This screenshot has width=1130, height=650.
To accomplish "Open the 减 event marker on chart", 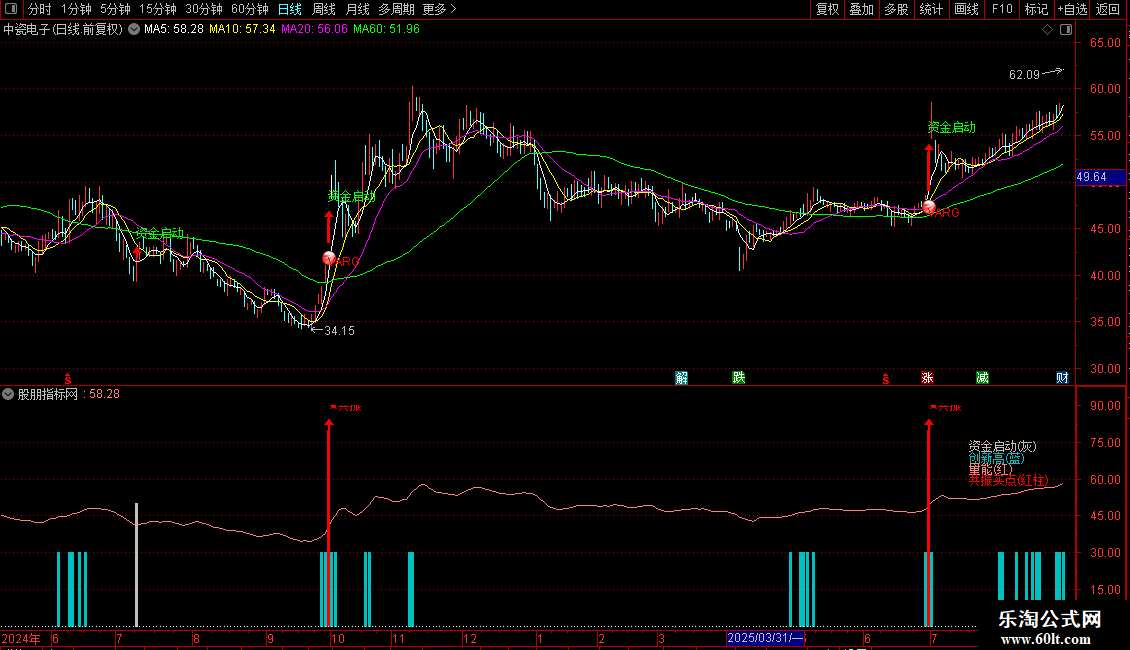I will (x=982, y=378).
